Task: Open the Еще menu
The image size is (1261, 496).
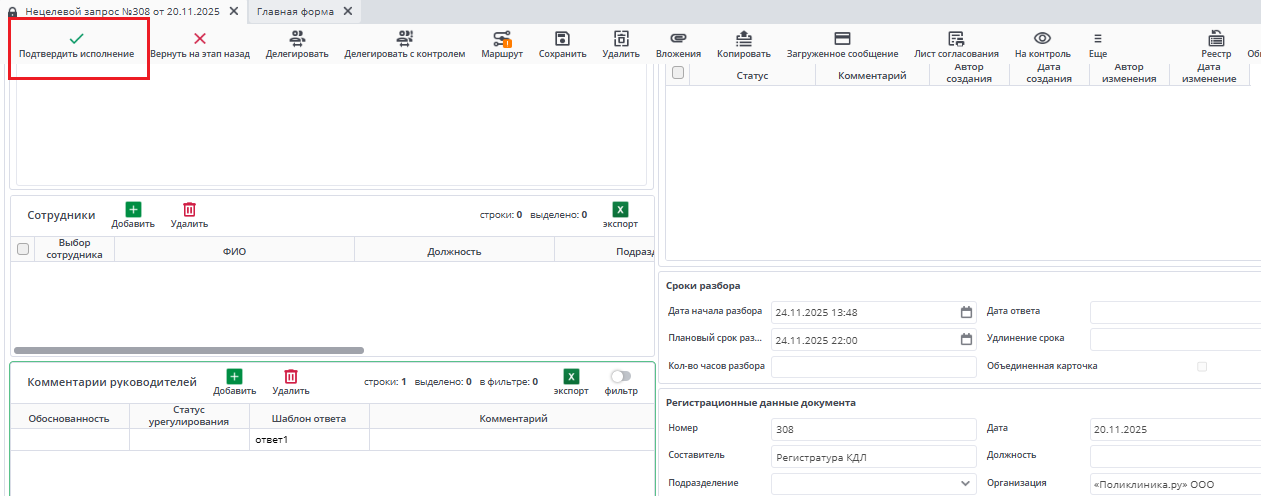Action: 1098,45
